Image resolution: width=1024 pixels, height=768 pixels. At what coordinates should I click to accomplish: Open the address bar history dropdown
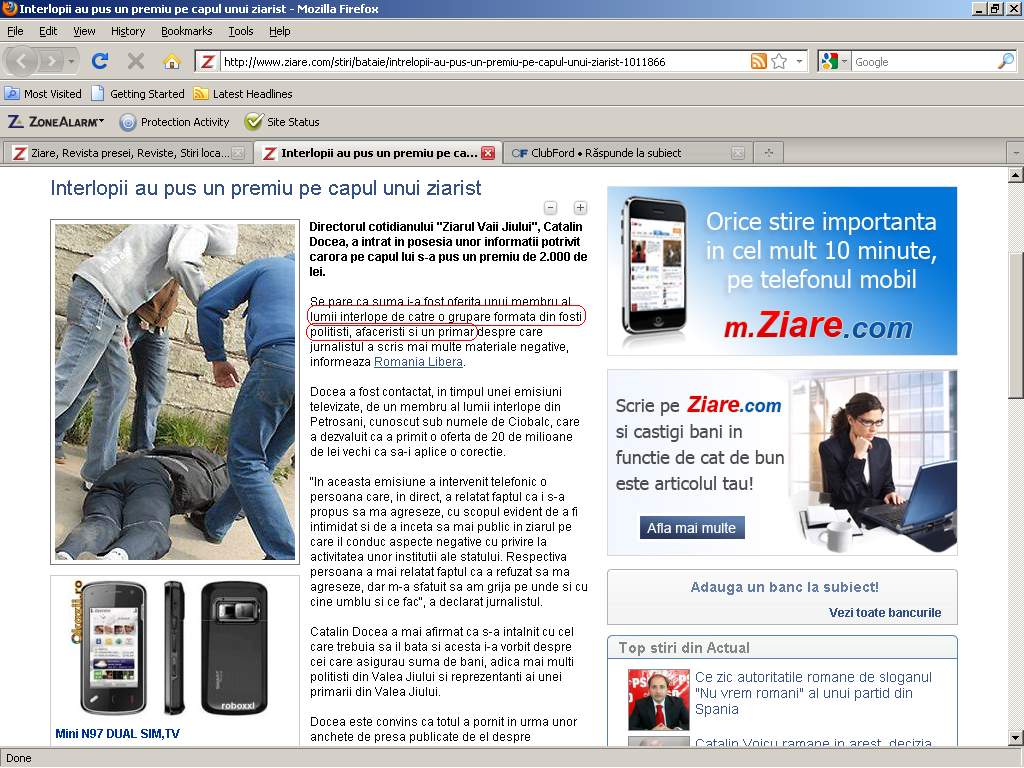pos(799,62)
